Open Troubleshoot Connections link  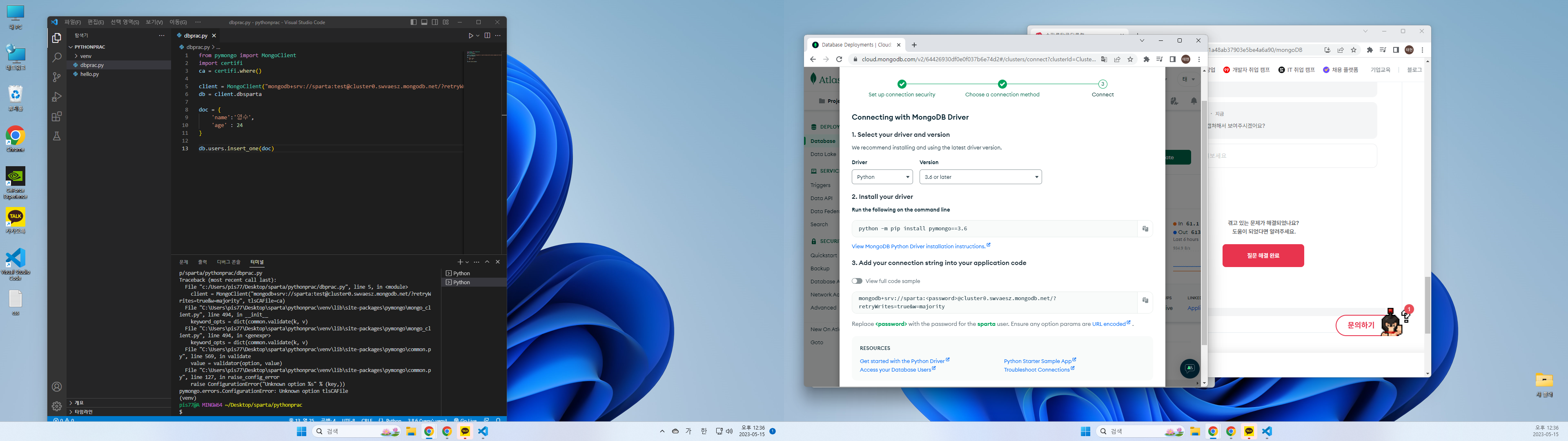[1039, 370]
